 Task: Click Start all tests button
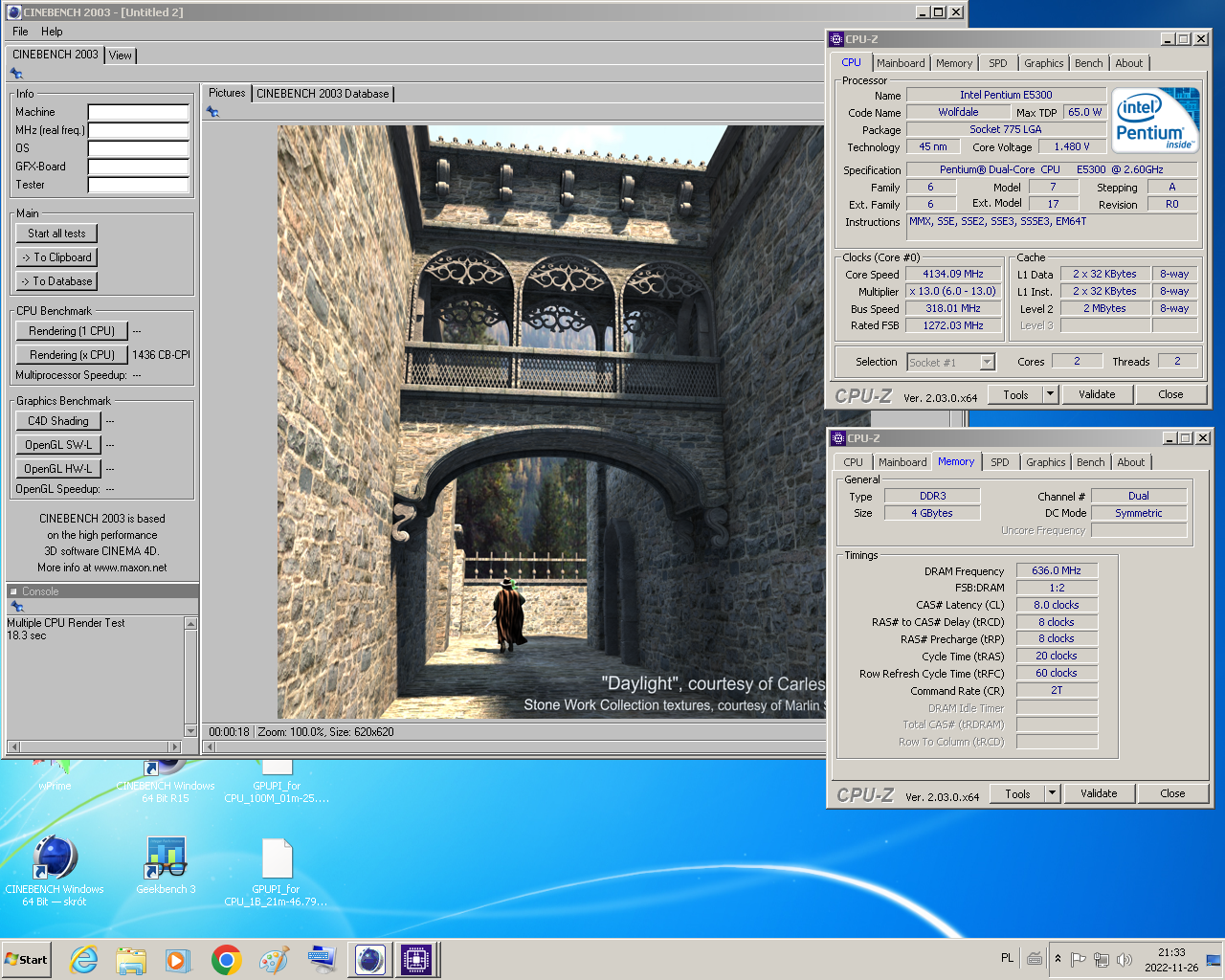[56, 234]
